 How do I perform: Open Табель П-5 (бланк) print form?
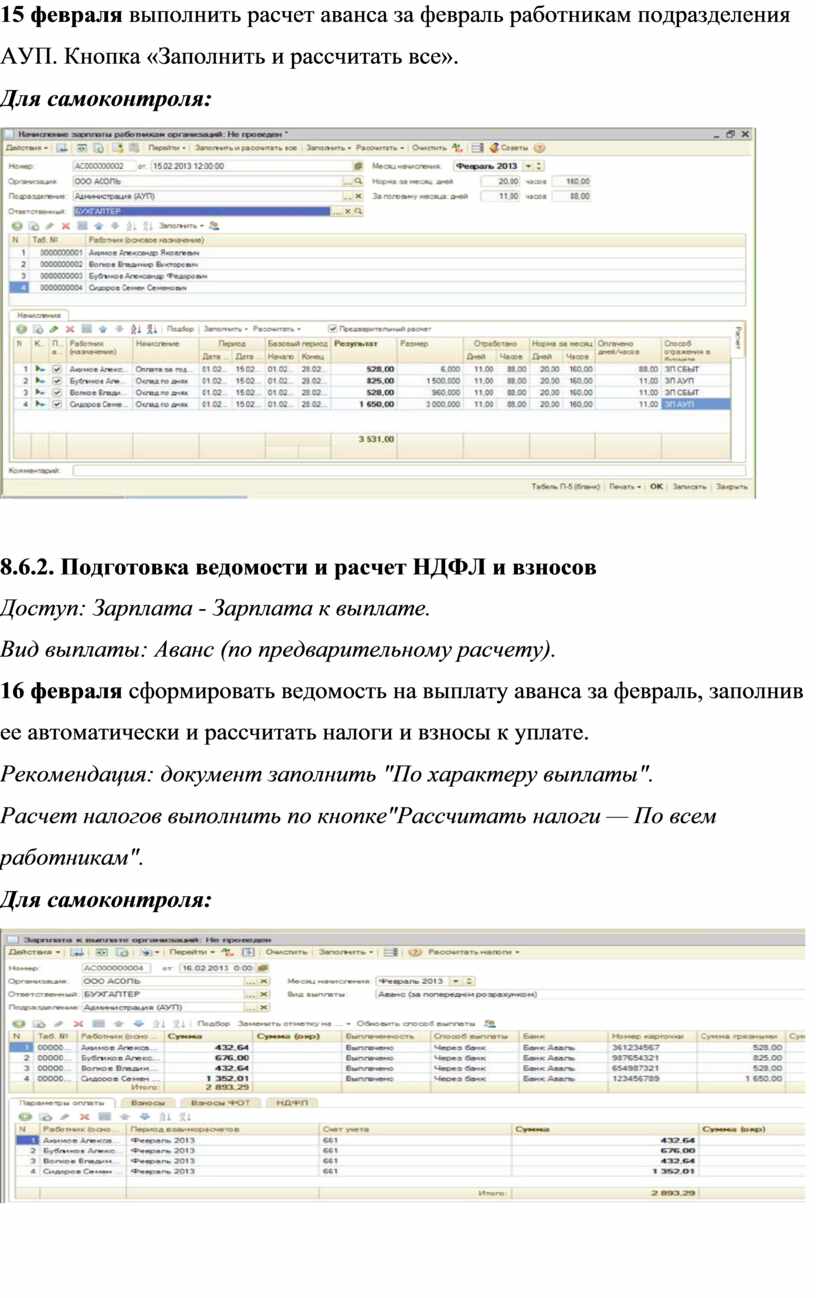565,487
